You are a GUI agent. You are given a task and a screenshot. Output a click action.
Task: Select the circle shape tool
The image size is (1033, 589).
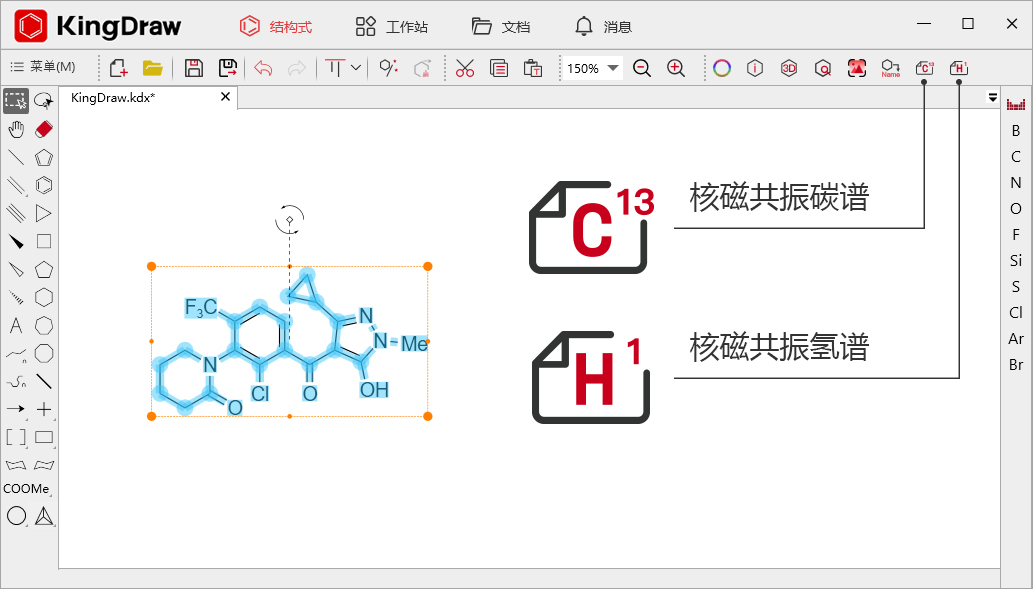pyautogui.click(x=16, y=516)
